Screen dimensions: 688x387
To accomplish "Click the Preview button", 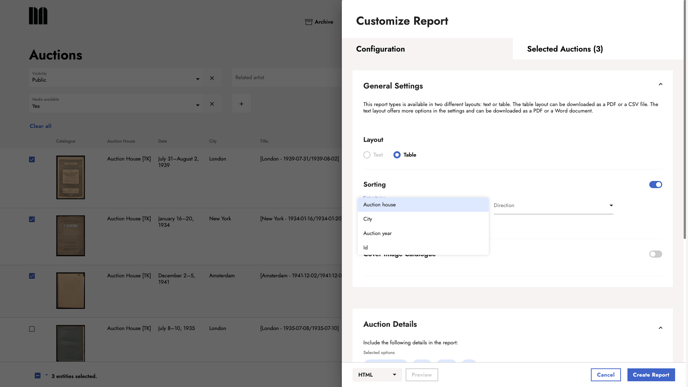I will 422,375.
